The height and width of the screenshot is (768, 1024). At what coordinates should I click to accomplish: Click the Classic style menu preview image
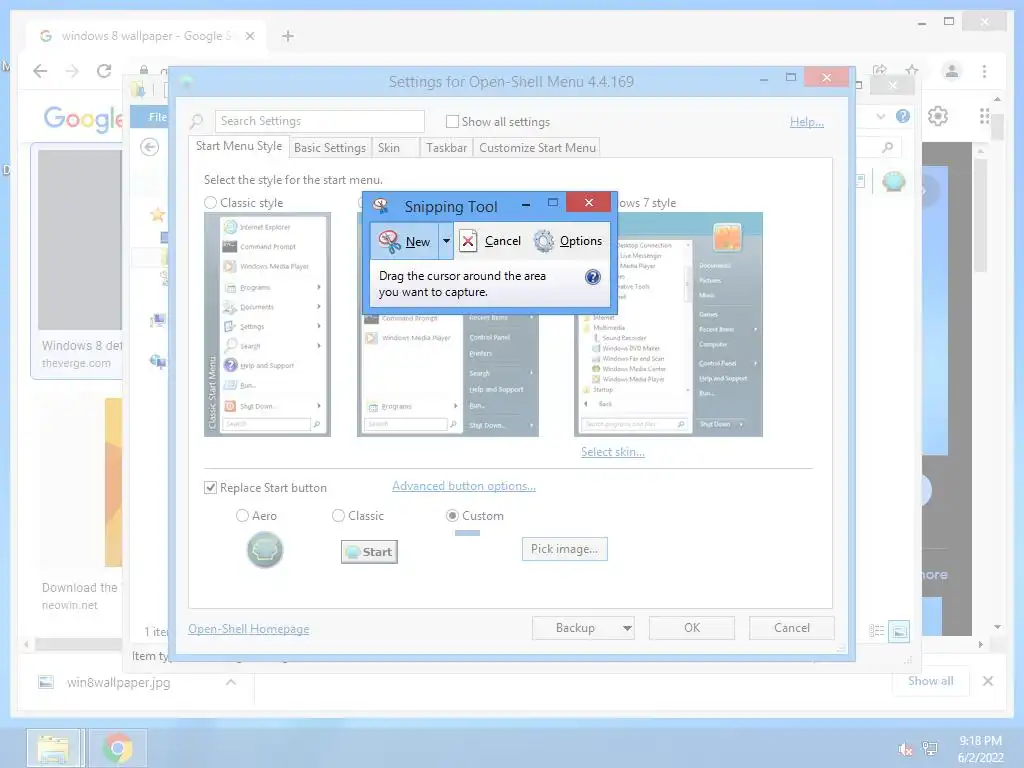click(267, 325)
